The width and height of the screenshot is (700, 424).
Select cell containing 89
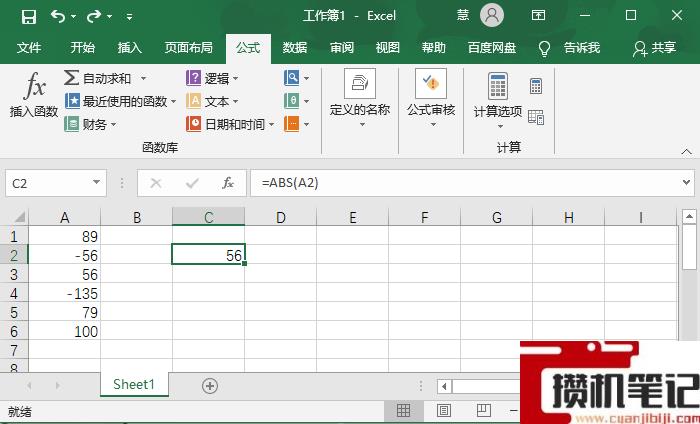coord(65,236)
